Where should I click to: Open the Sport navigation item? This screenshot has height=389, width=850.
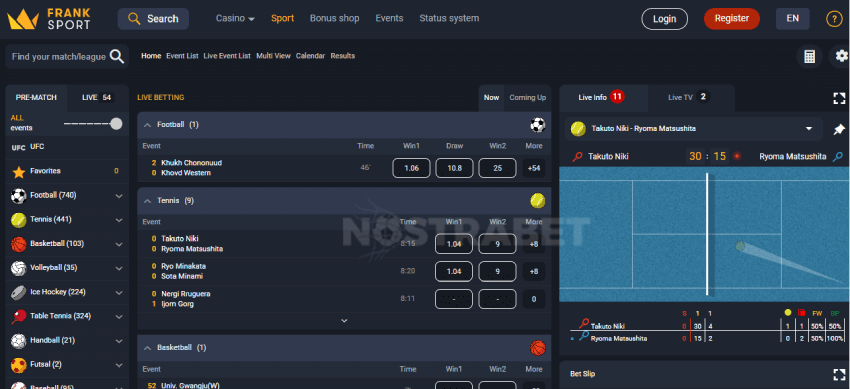282,18
